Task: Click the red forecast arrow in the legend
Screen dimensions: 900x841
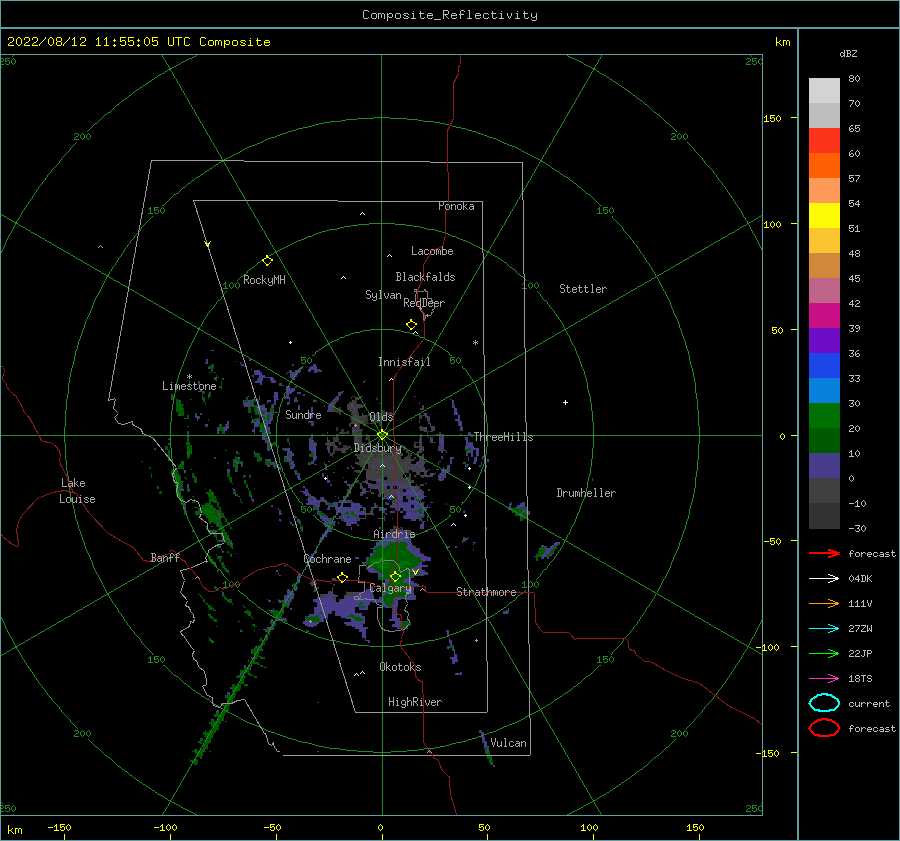Action: pyautogui.click(x=824, y=553)
